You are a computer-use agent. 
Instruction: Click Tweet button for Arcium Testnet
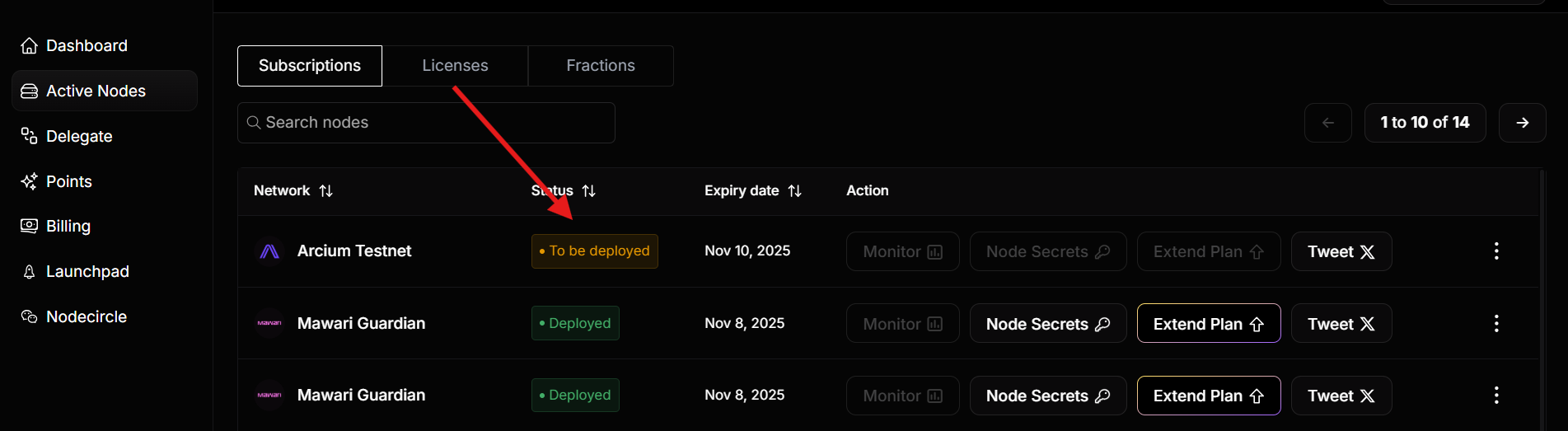[1341, 252]
